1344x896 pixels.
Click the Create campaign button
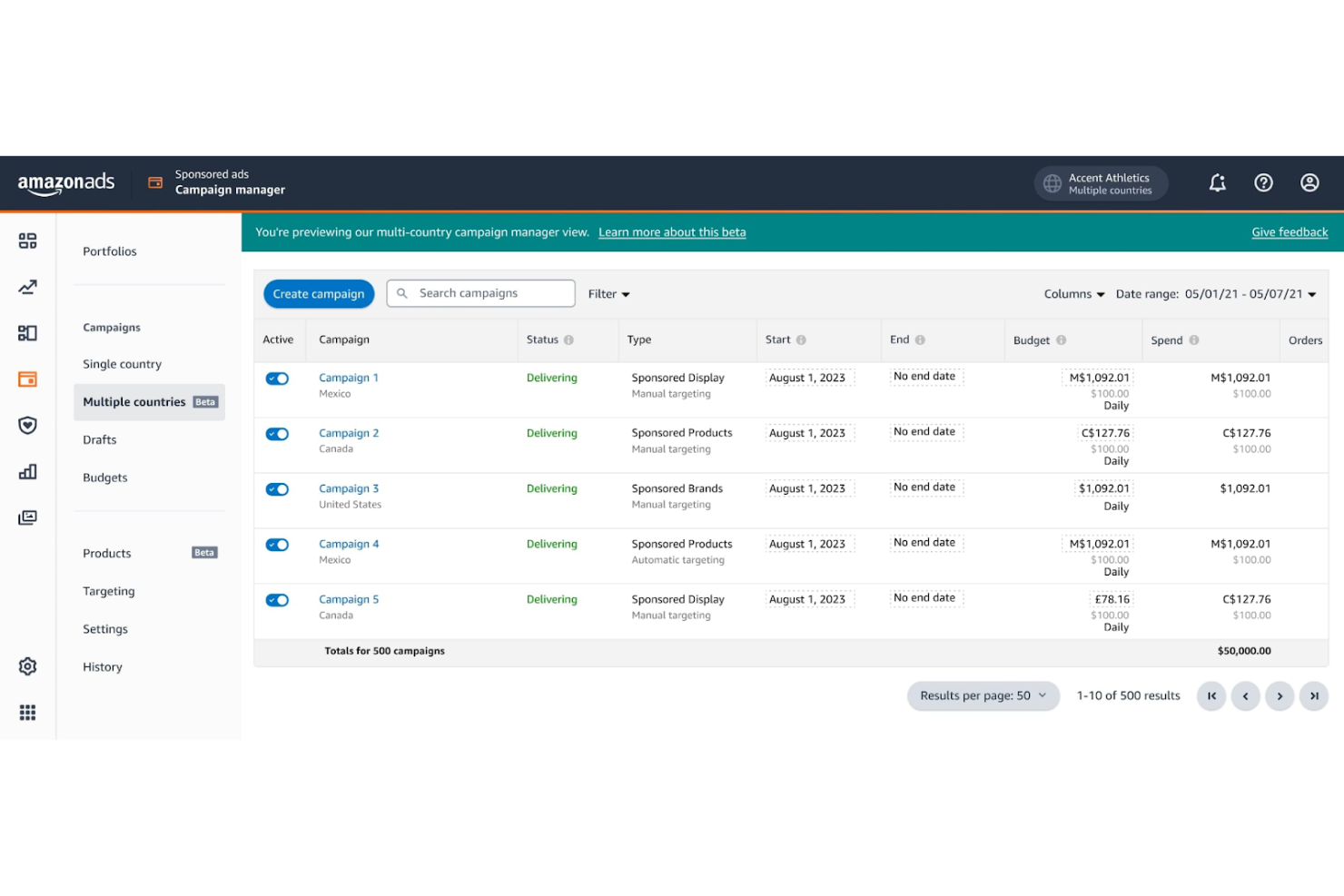[319, 294]
